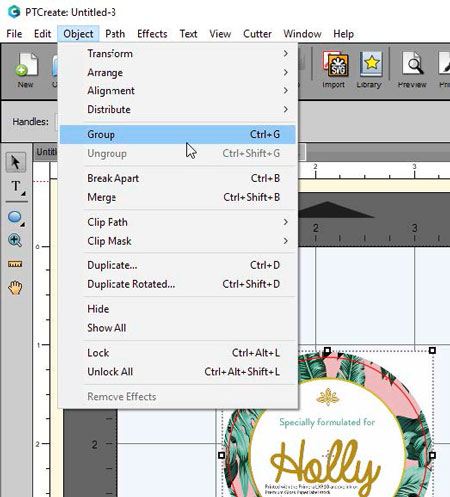Open the Text menu
Image resolution: width=450 pixels, height=497 pixels.
click(188, 34)
